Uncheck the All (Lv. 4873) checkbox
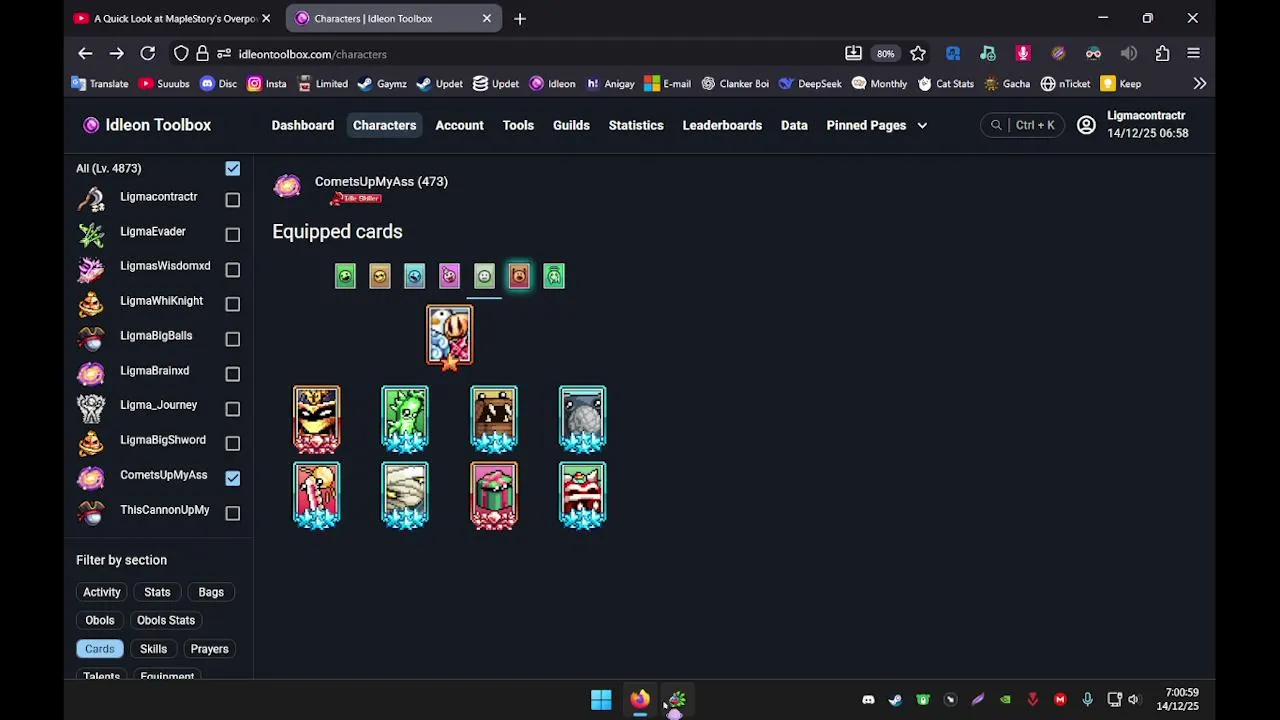This screenshot has height=720, width=1280. (x=233, y=168)
